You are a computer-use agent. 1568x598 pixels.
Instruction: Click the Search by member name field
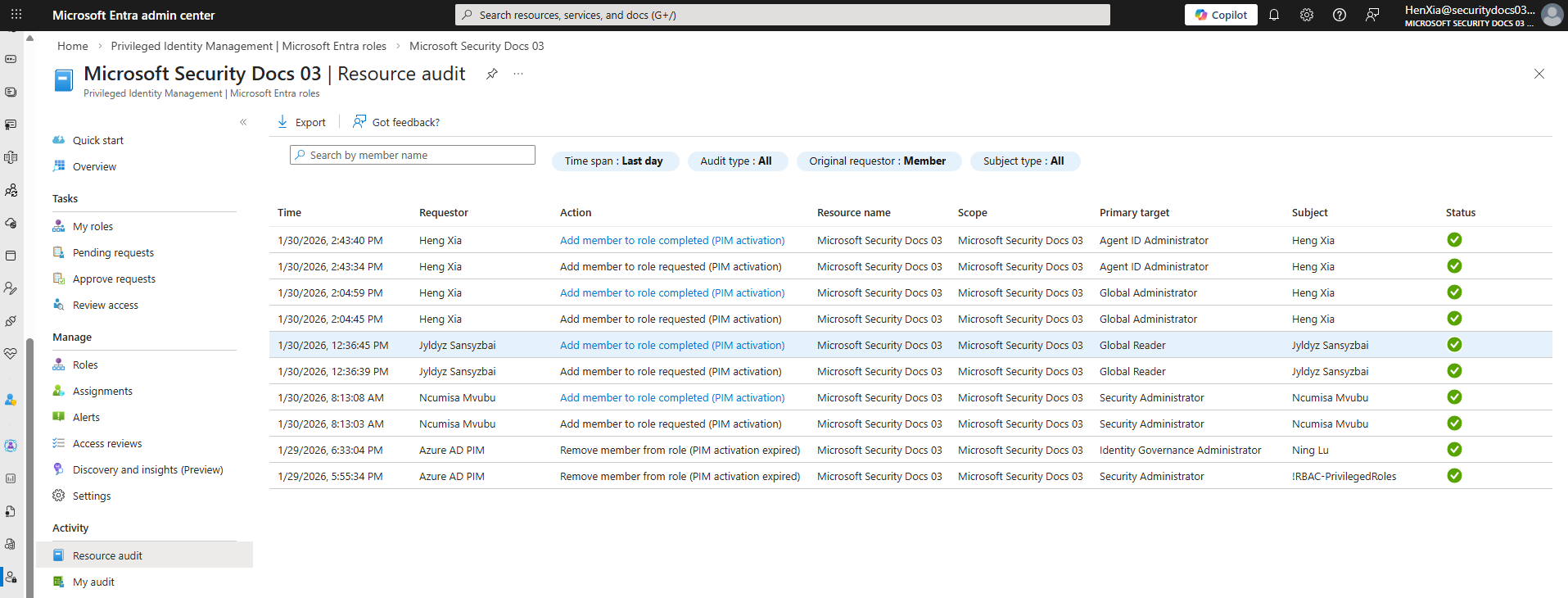[x=413, y=155]
